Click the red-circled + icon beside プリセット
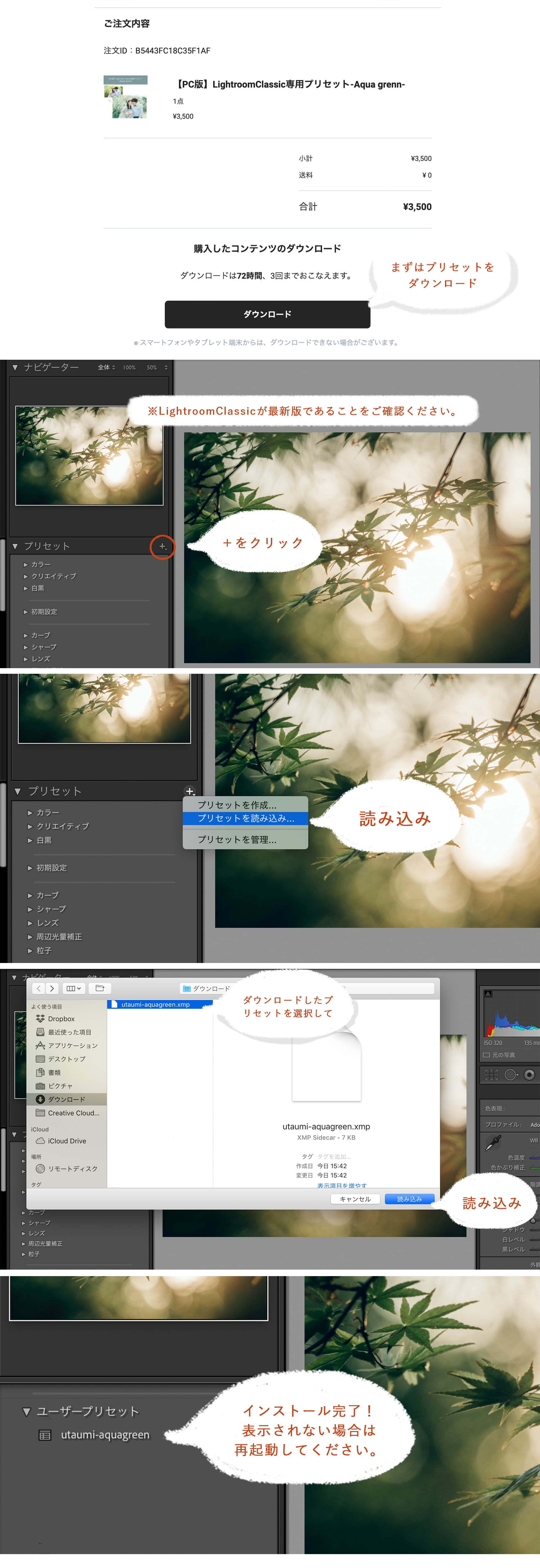540x1568 pixels. pyautogui.click(x=163, y=547)
